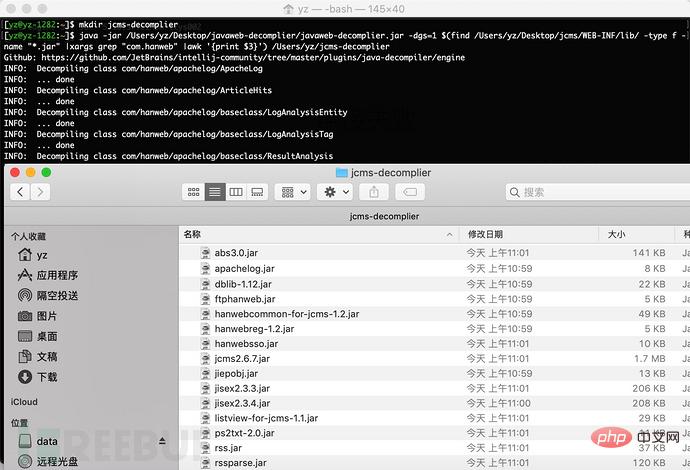Click ps2txt-2.0.jar file name

pos(245,433)
